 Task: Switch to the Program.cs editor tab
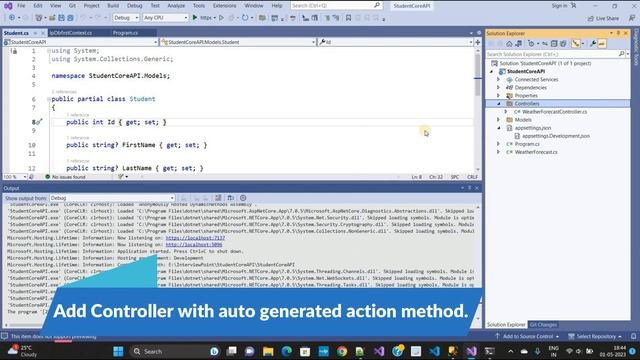(125, 33)
